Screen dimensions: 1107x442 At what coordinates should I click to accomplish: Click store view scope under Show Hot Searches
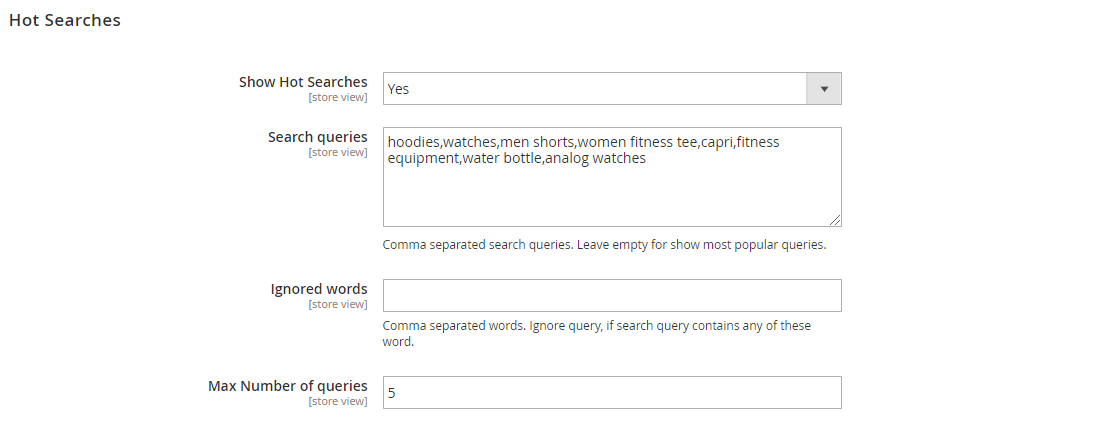click(x=337, y=97)
